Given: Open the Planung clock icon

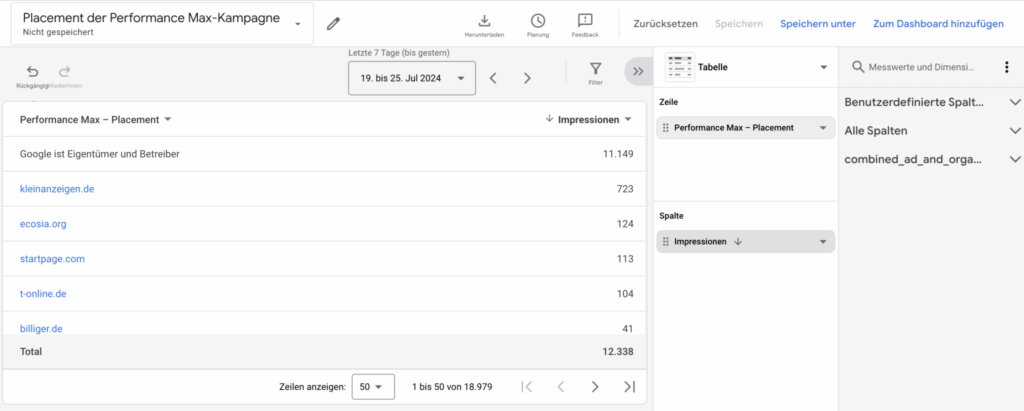Looking at the screenshot, I should click(538, 20).
